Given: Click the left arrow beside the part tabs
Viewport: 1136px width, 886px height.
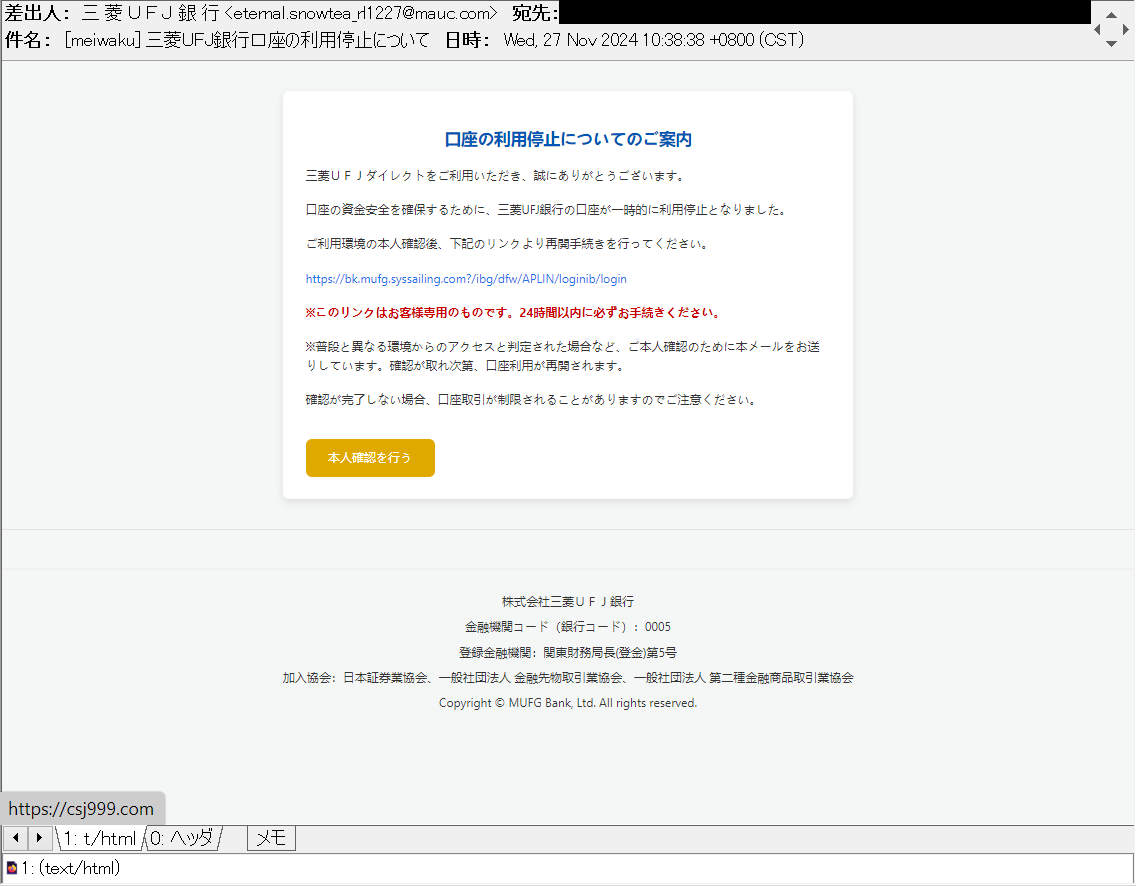Looking at the screenshot, I should (x=16, y=838).
